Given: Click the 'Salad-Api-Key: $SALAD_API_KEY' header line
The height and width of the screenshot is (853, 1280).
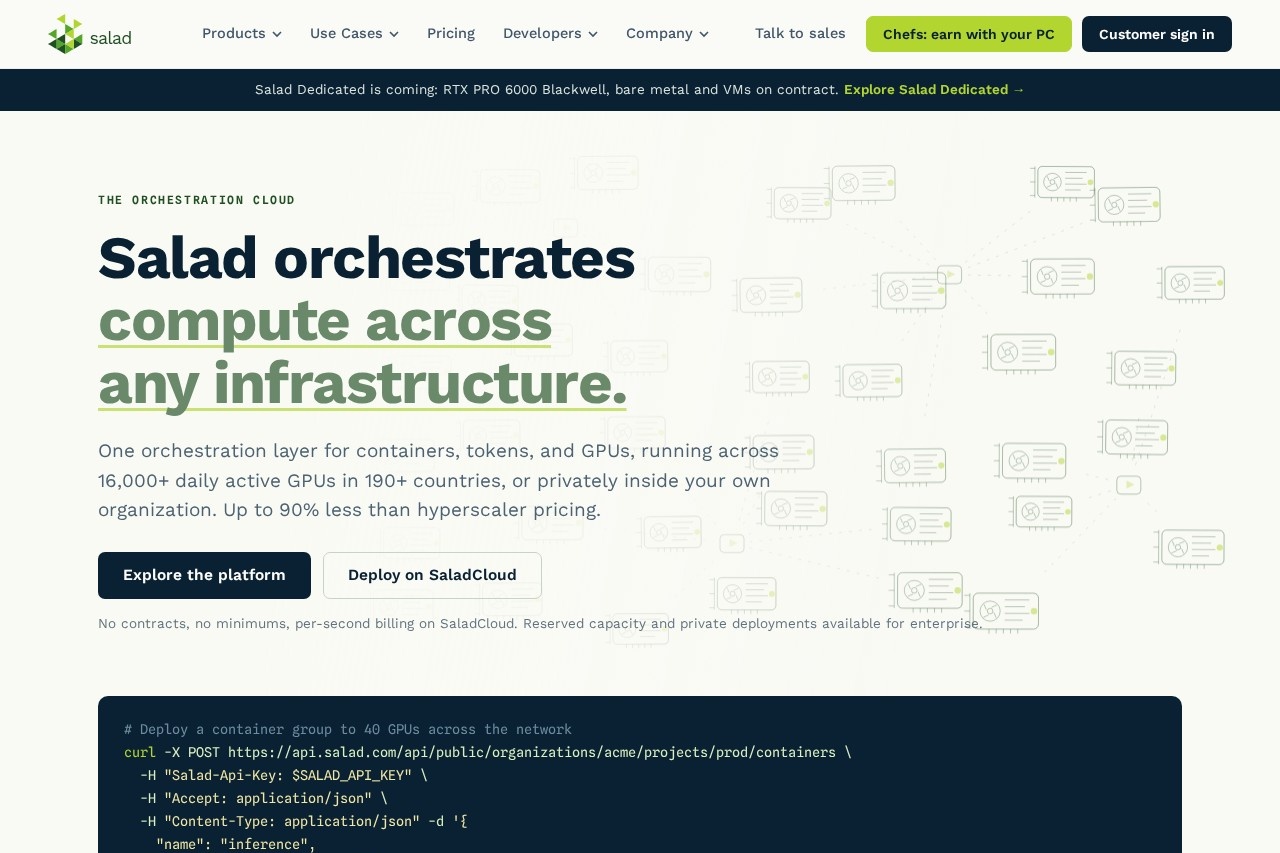Looking at the screenshot, I should pos(284,775).
